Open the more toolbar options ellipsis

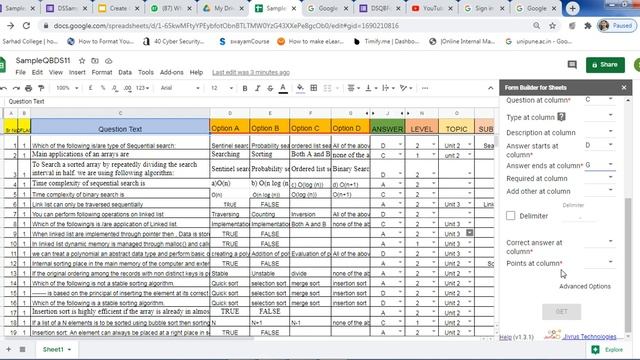tap(425, 88)
